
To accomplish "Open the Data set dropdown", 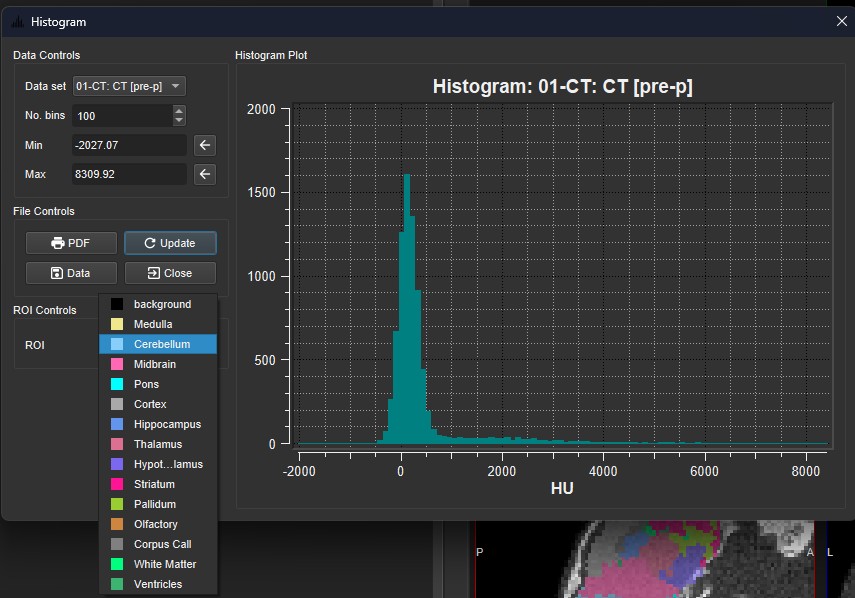I will (x=129, y=86).
